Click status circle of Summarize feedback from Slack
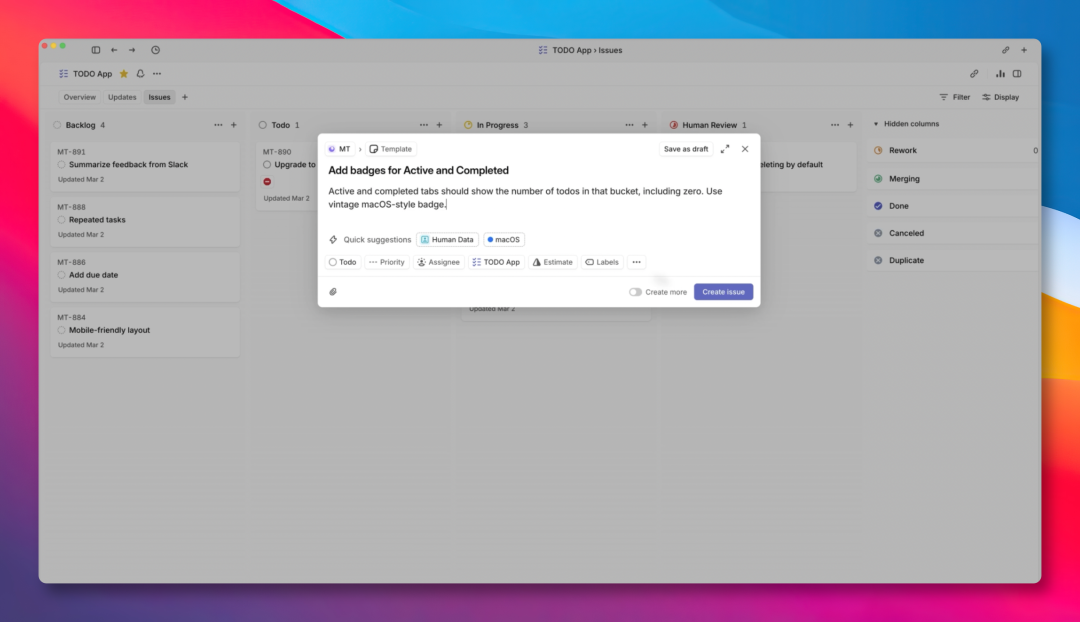1080x622 pixels. 61,165
